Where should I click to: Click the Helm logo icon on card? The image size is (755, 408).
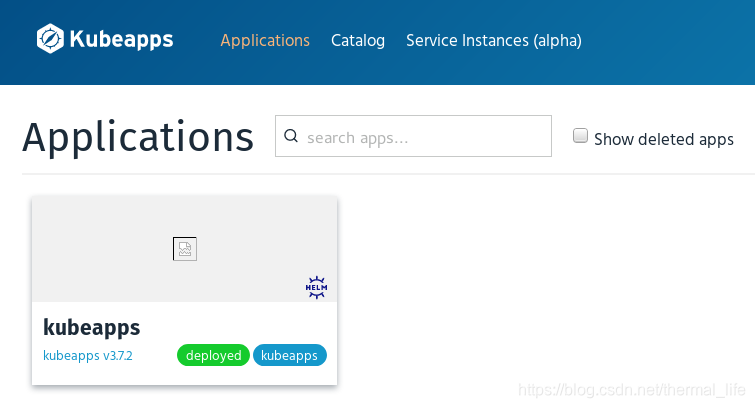[316, 288]
